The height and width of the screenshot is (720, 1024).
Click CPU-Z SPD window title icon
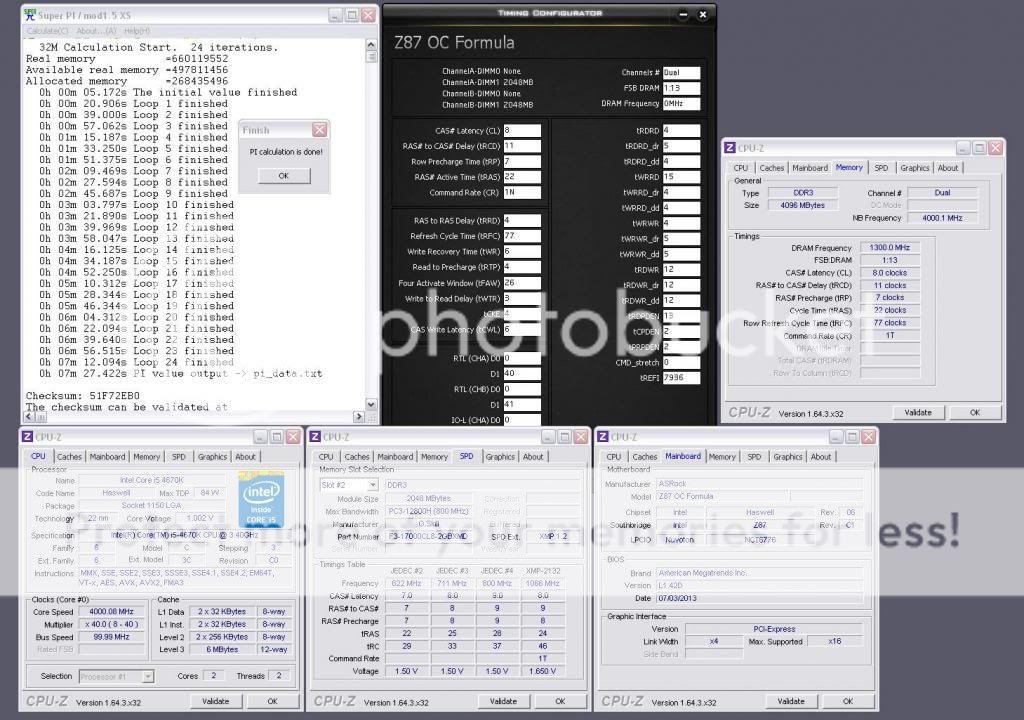315,437
